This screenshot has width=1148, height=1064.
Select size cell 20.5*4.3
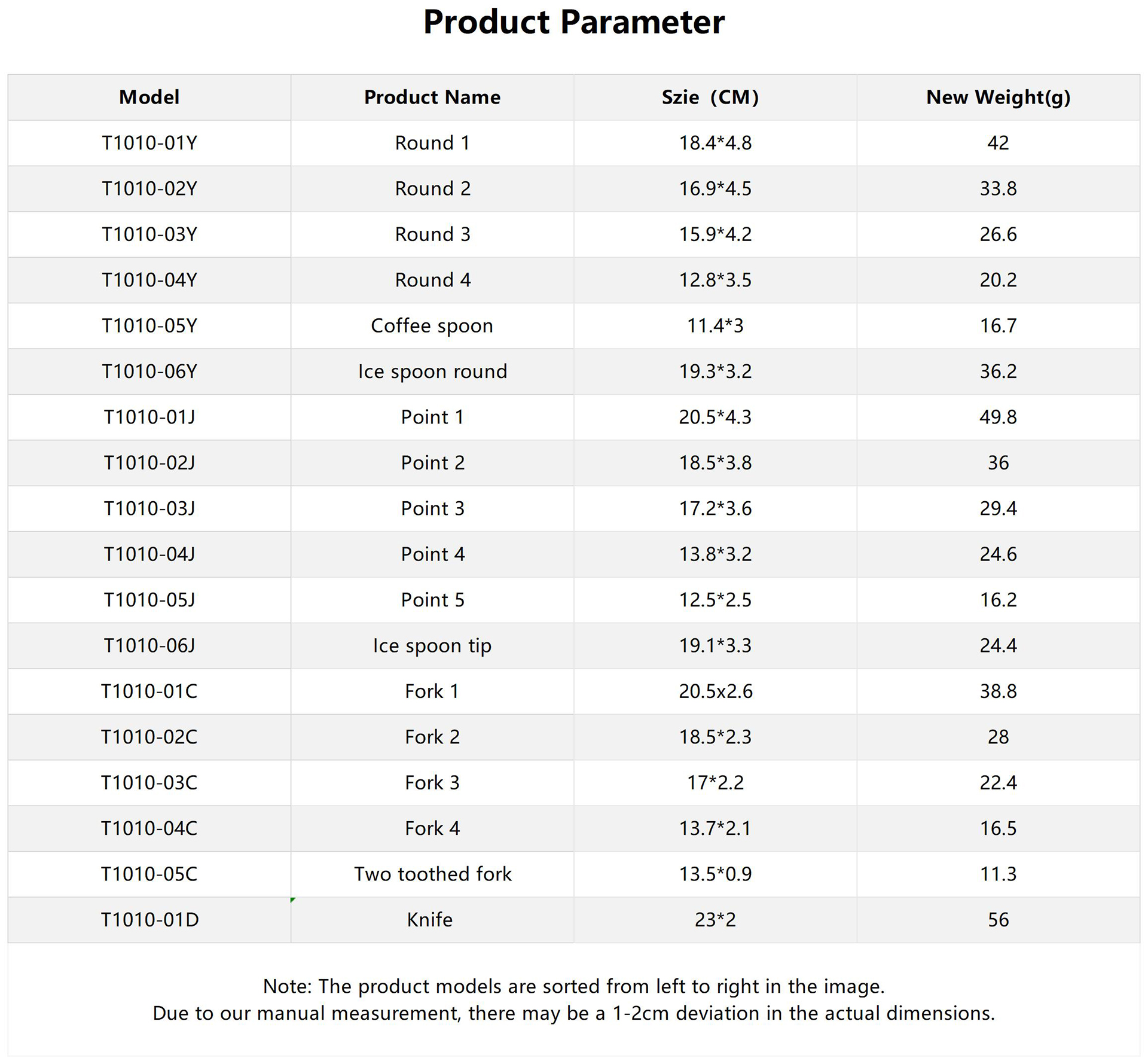point(715,417)
